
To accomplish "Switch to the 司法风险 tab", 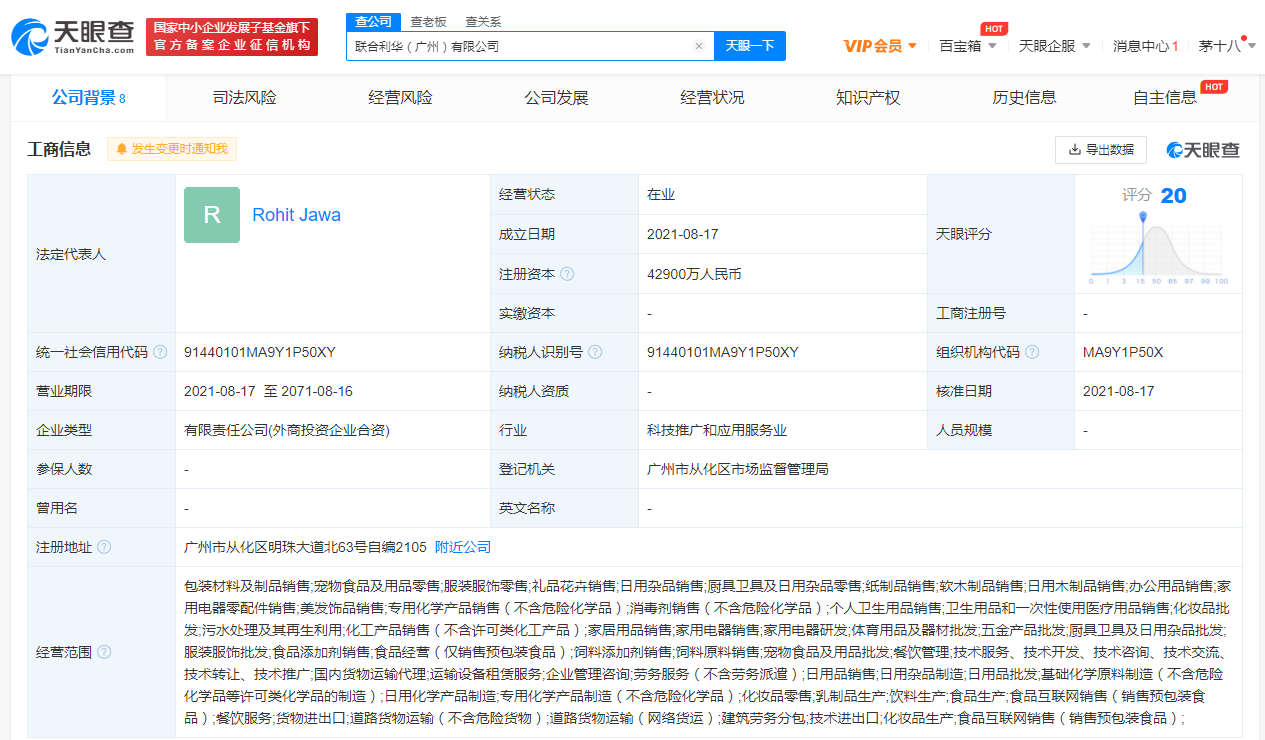I will tap(244, 97).
